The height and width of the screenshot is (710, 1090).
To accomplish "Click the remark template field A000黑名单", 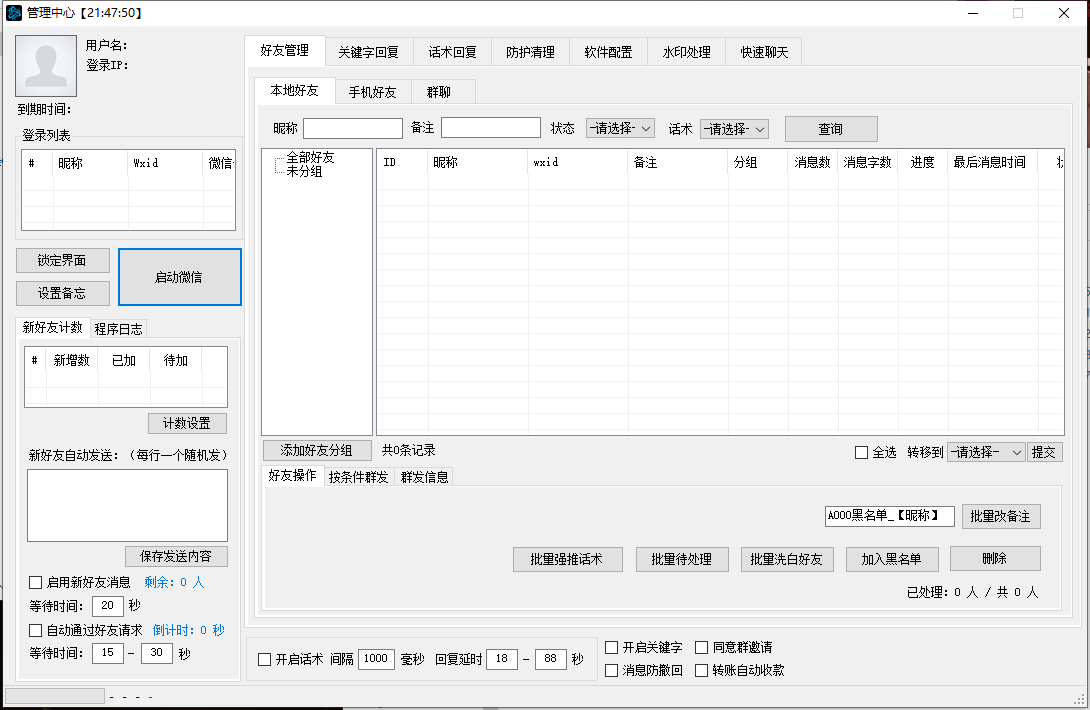I will click(889, 516).
